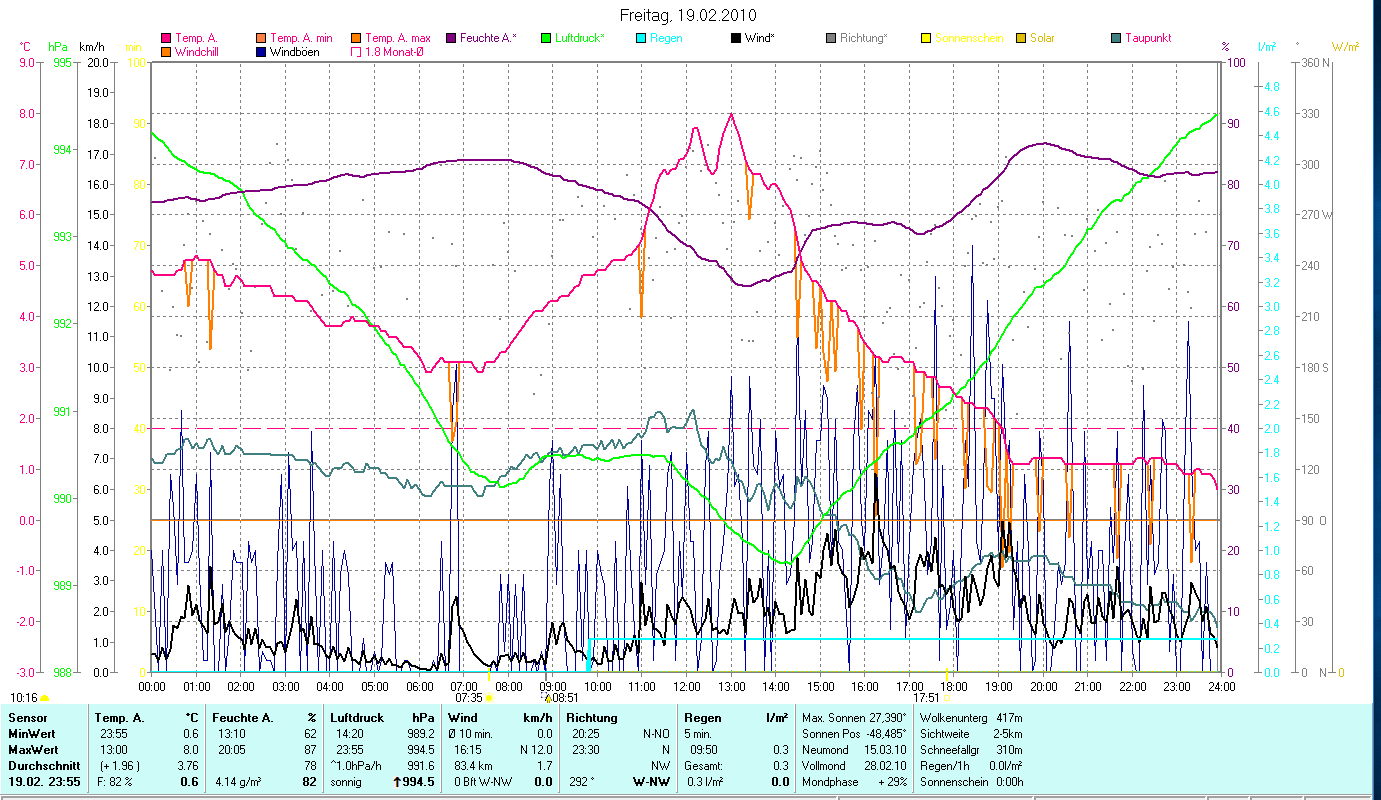The image size is (1381, 800).
Task: Toggle the 1.8 Monat-Ø hollow box
Action: [x=357, y=51]
